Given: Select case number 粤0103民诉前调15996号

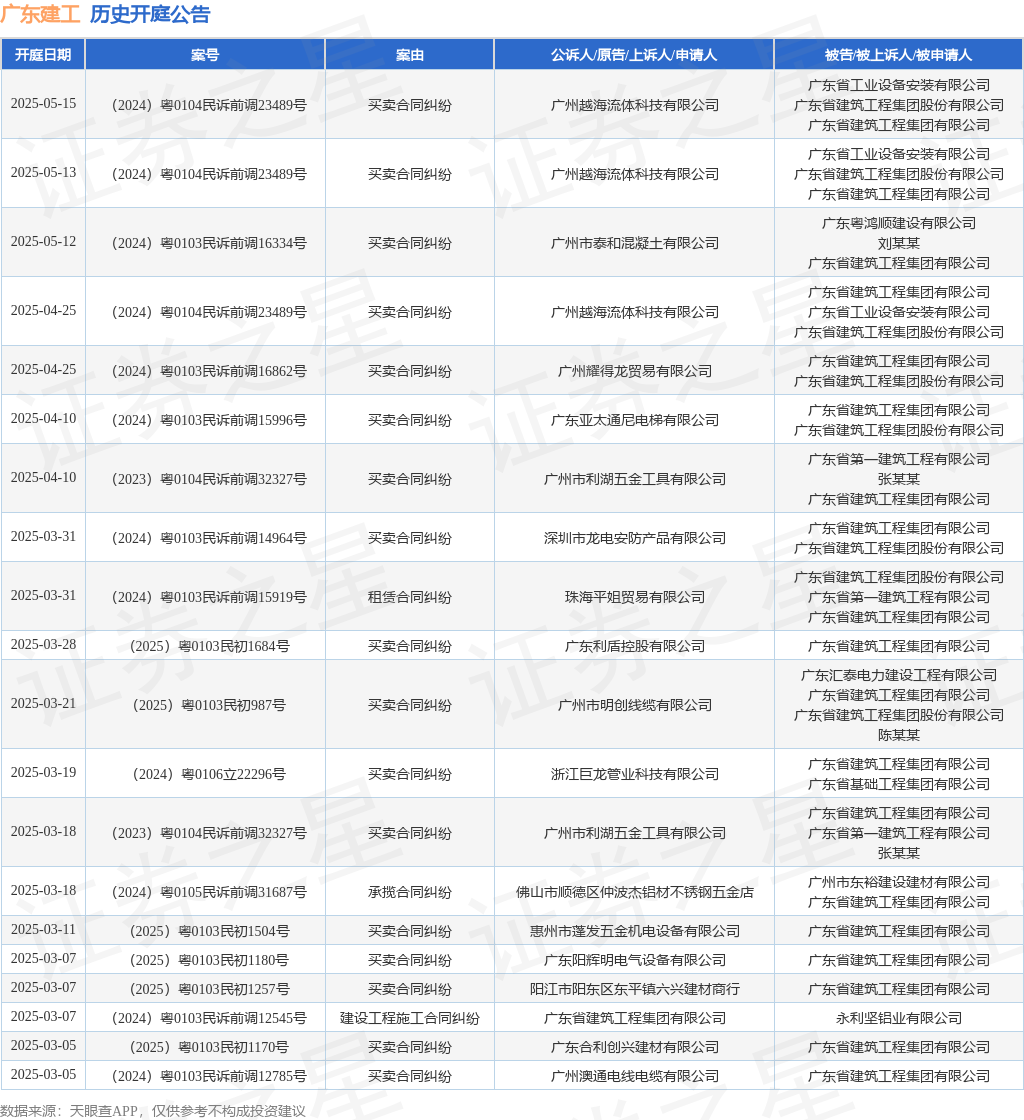Looking at the screenshot, I should tap(209, 421).
